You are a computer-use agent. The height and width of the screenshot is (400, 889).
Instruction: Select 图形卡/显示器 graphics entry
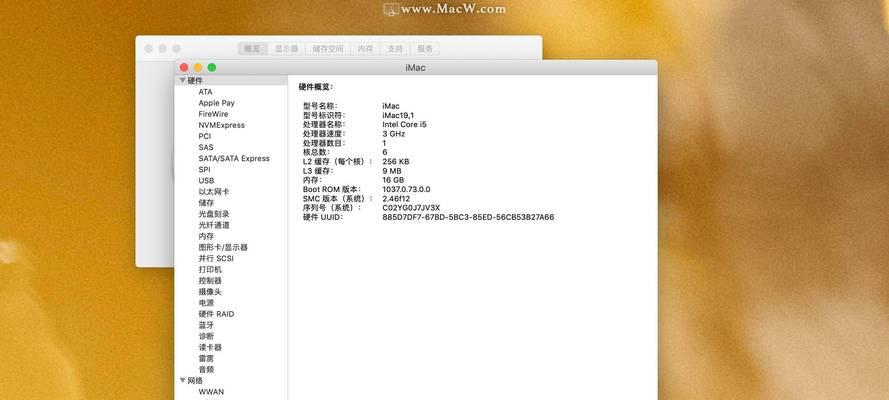pyautogui.click(x=223, y=248)
